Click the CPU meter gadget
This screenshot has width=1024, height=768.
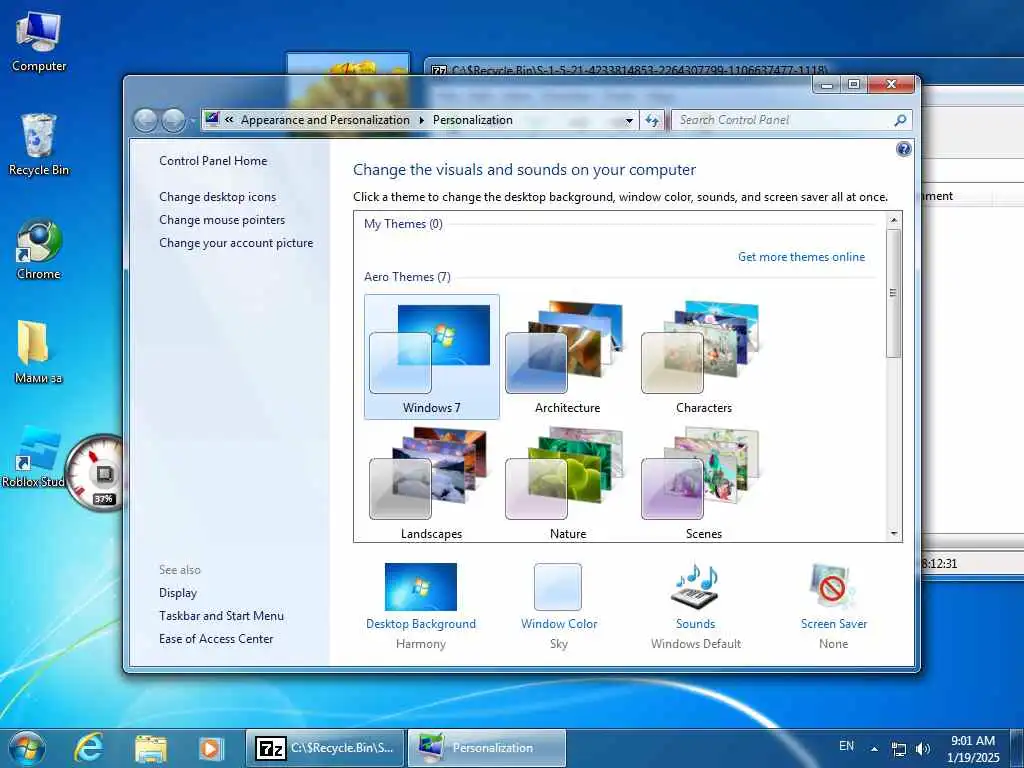[95, 473]
